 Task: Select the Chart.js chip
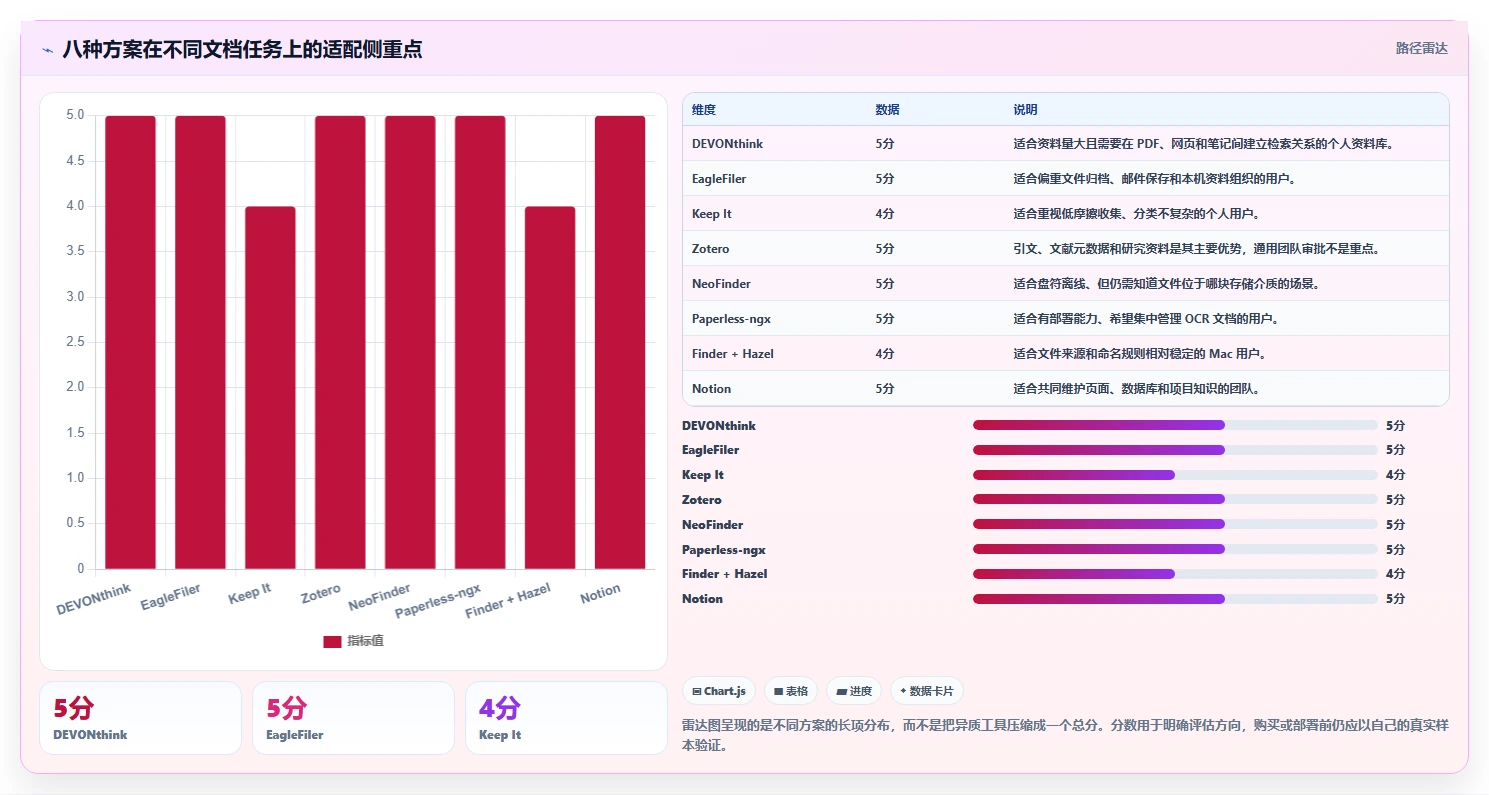point(719,691)
